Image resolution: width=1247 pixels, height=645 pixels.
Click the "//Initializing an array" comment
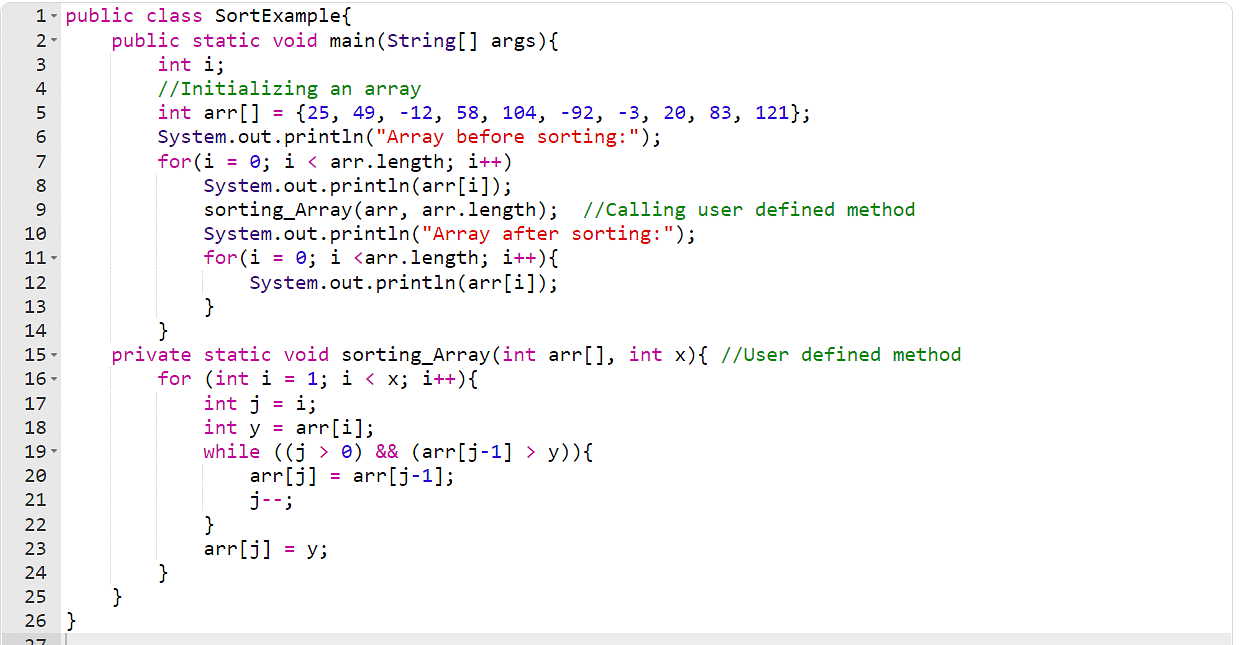click(289, 89)
